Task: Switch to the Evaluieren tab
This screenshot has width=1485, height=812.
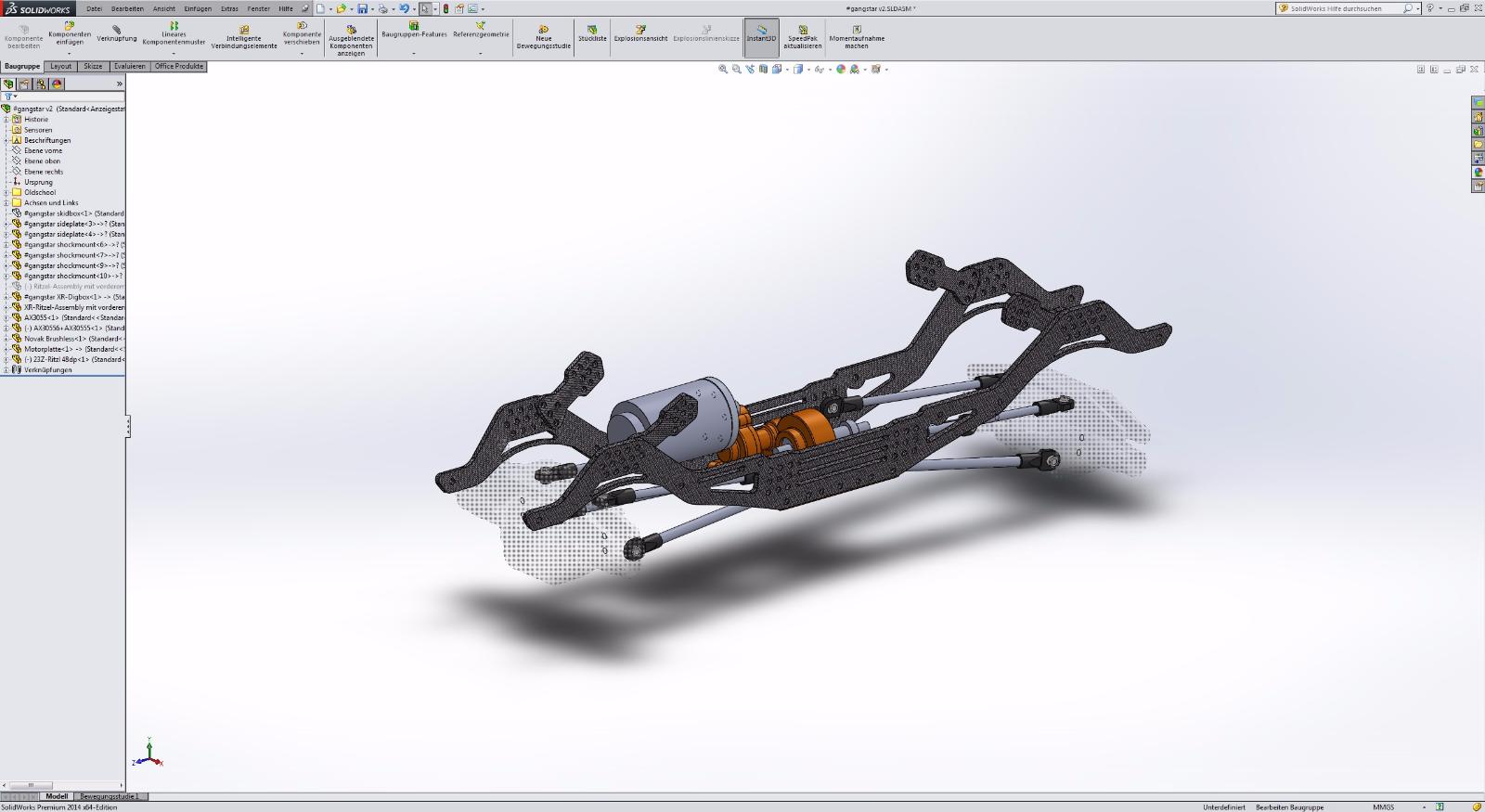Action: 130,67
